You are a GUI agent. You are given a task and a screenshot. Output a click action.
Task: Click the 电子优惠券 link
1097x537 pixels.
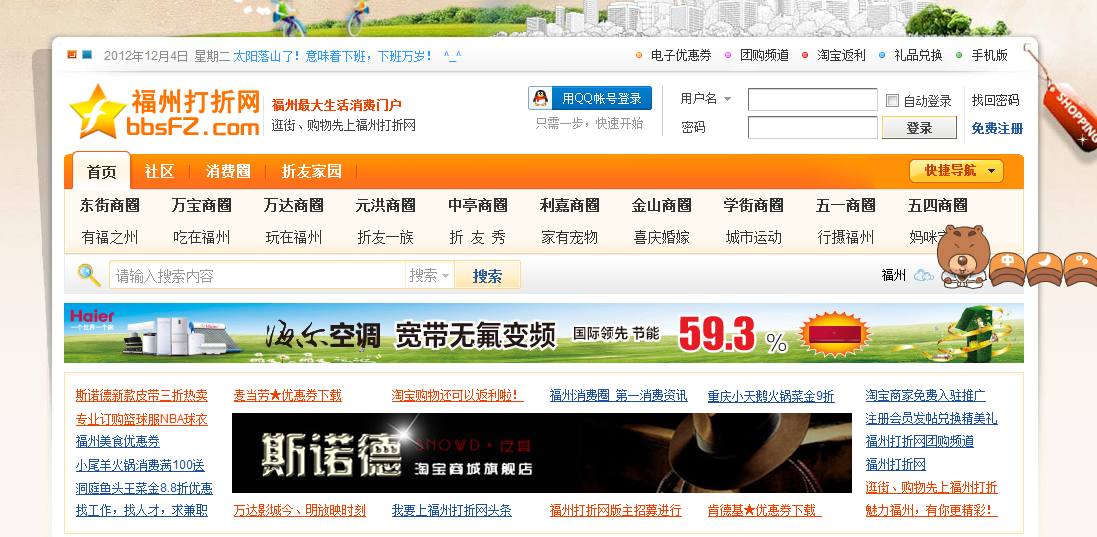pos(681,55)
